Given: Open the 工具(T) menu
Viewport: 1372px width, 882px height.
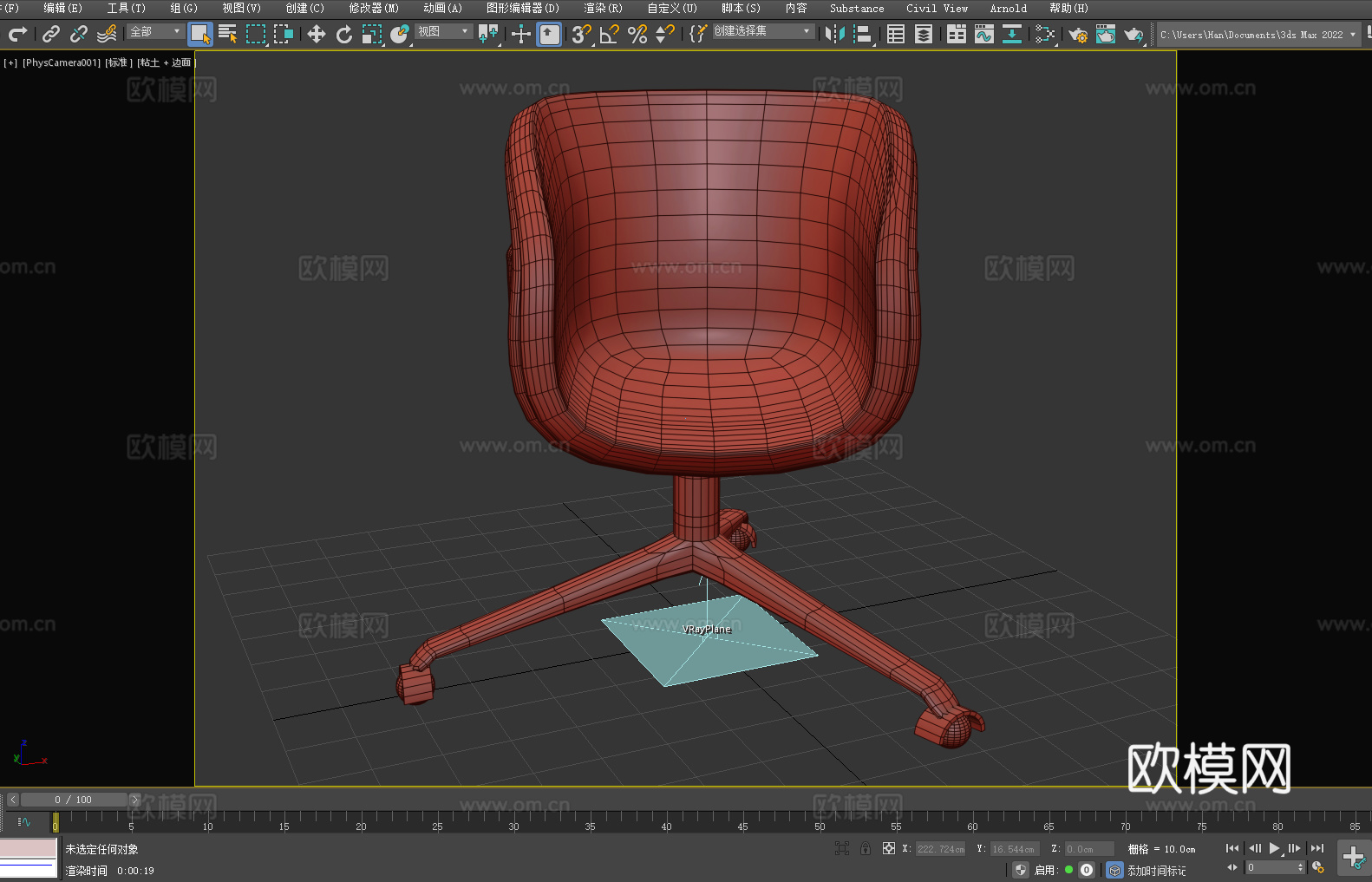Looking at the screenshot, I should (126, 8).
